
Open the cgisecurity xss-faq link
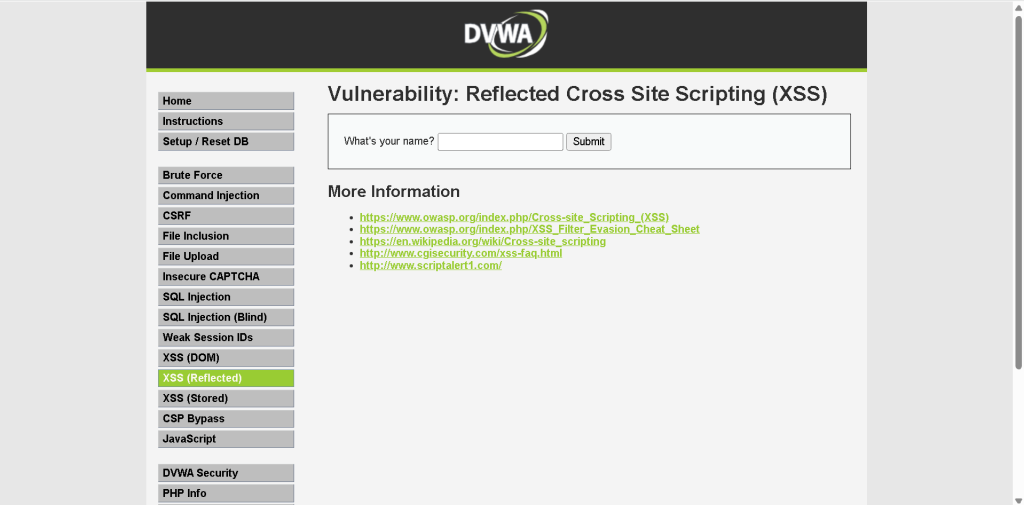pyautogui.click(x=460, y=253)
